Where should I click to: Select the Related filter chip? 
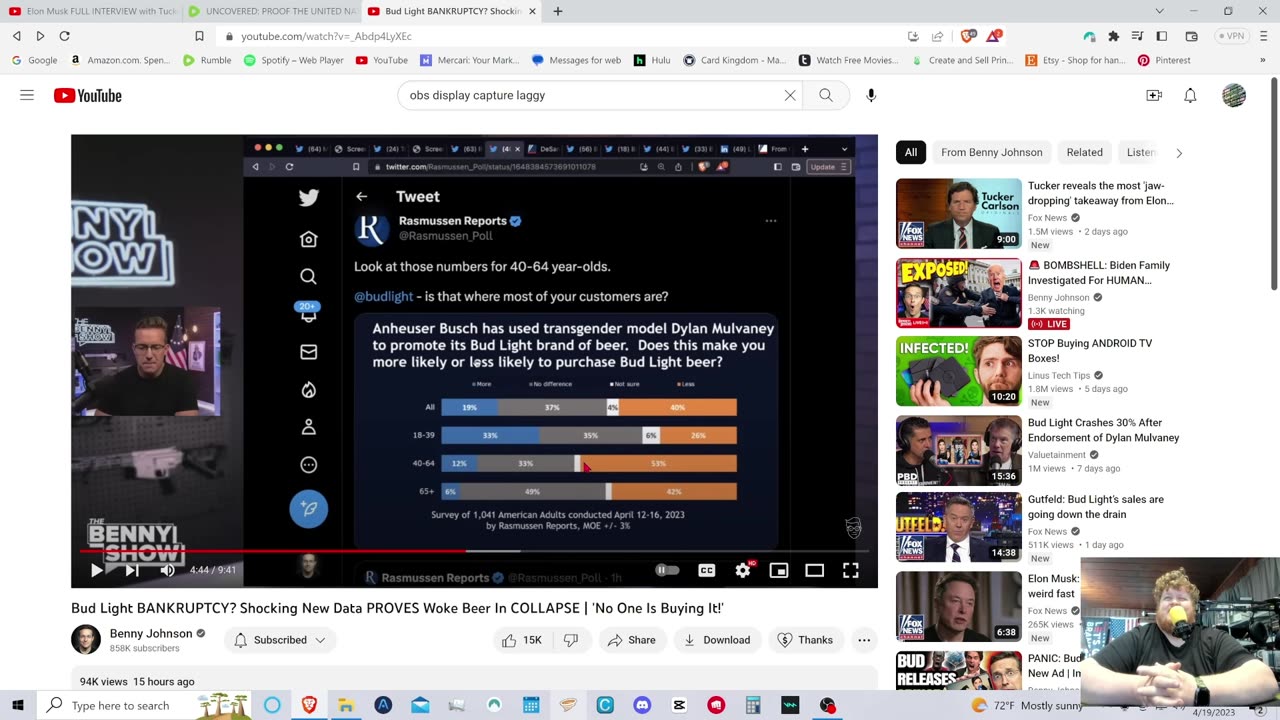pyautogui.click(x=1084, y=152)
